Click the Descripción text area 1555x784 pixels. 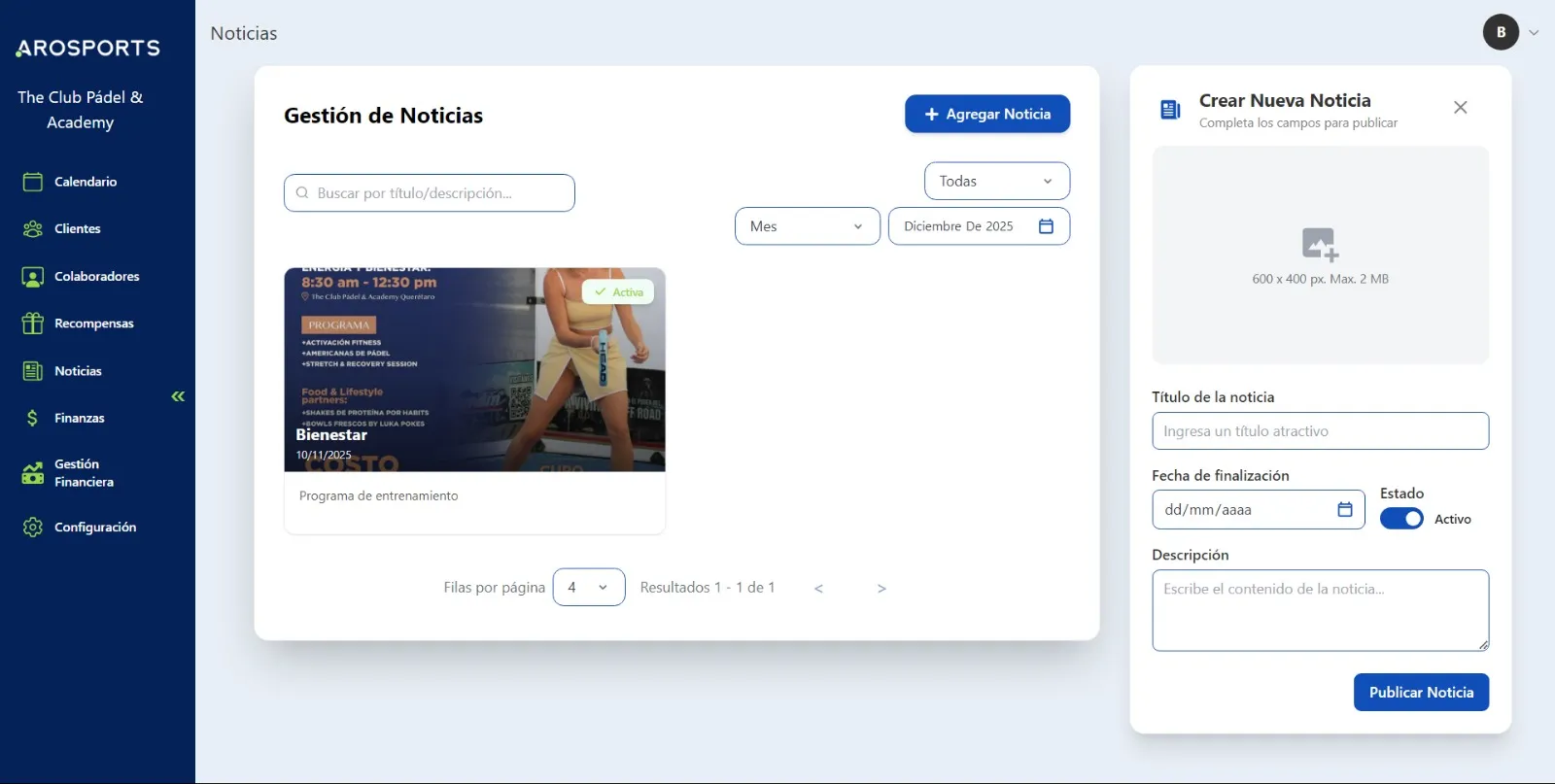click(x=1320, y=610)
